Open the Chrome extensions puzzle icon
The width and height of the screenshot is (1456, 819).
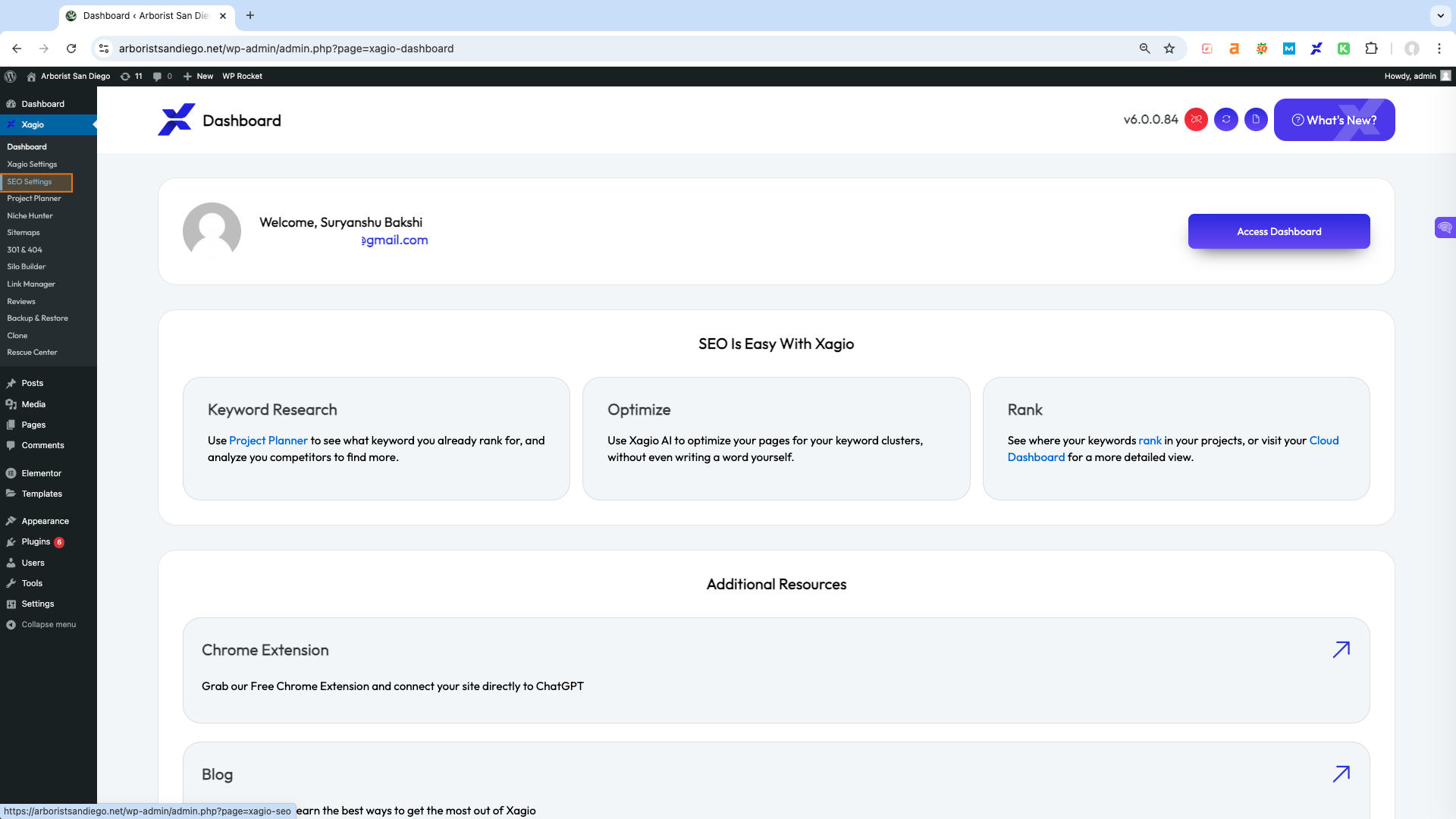coord(1371,49)
